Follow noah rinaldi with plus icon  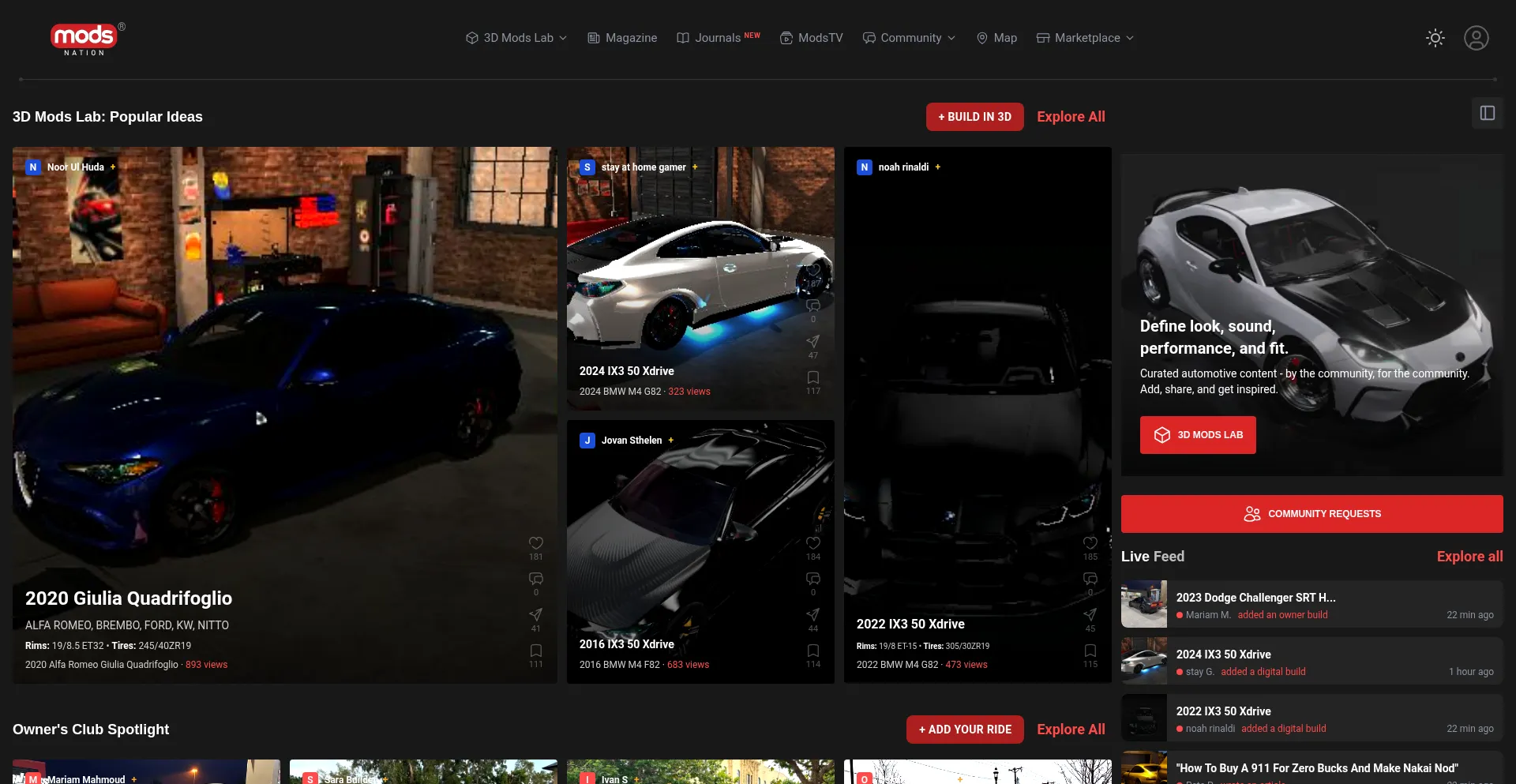(938, 167)
